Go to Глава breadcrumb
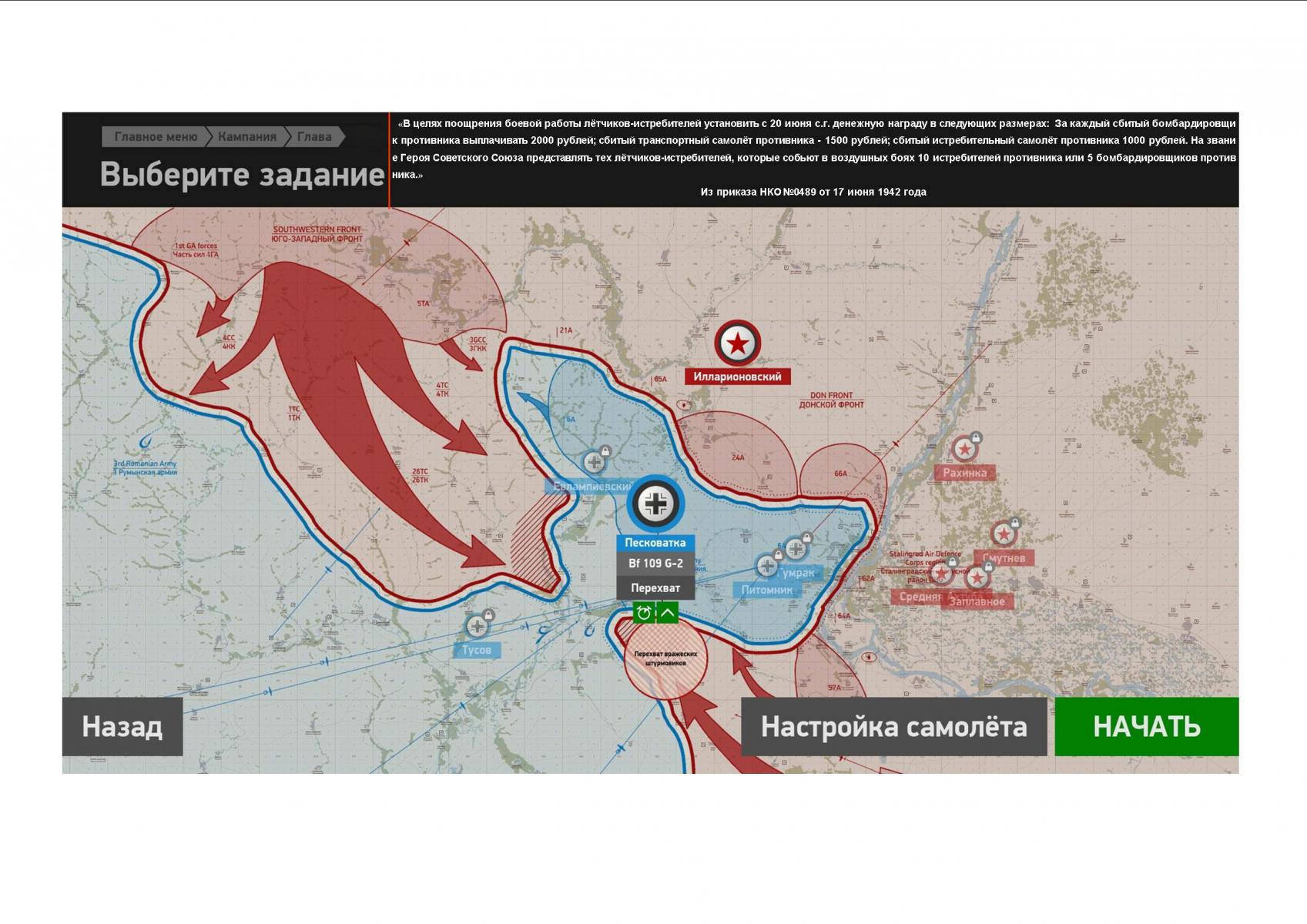The width and height of the screenshot is (1307, 924). tap(314, 137)
